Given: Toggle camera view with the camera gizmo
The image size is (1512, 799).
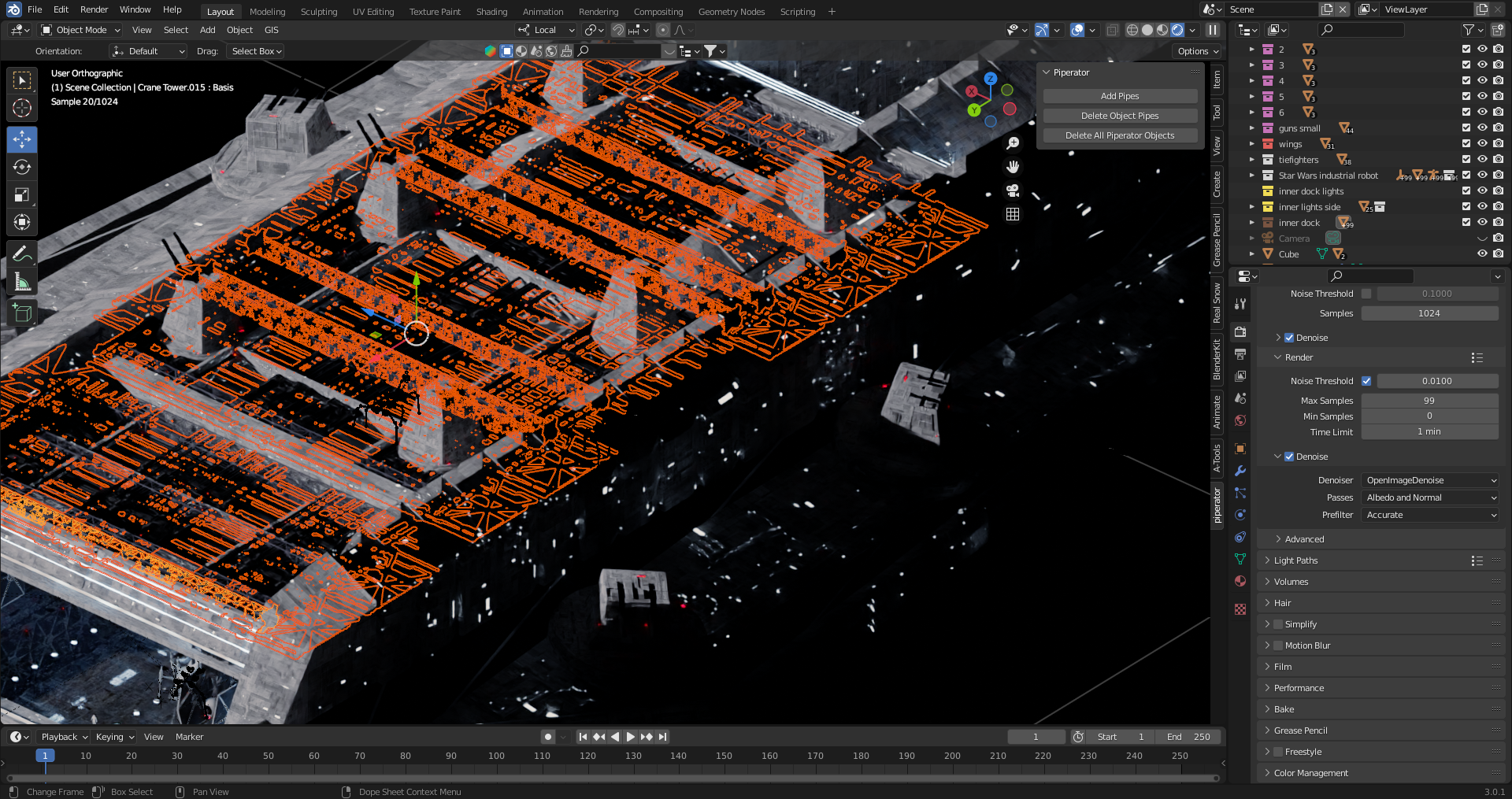Looking at the screenshot, I should [x=1013, y=191].
